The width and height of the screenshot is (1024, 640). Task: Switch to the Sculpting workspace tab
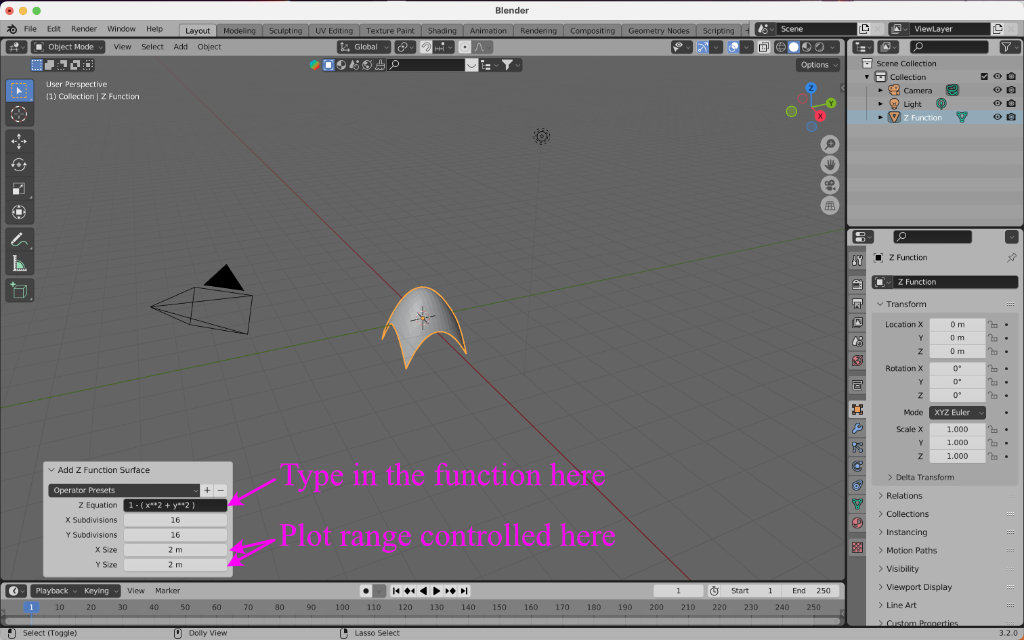(285, 30)
